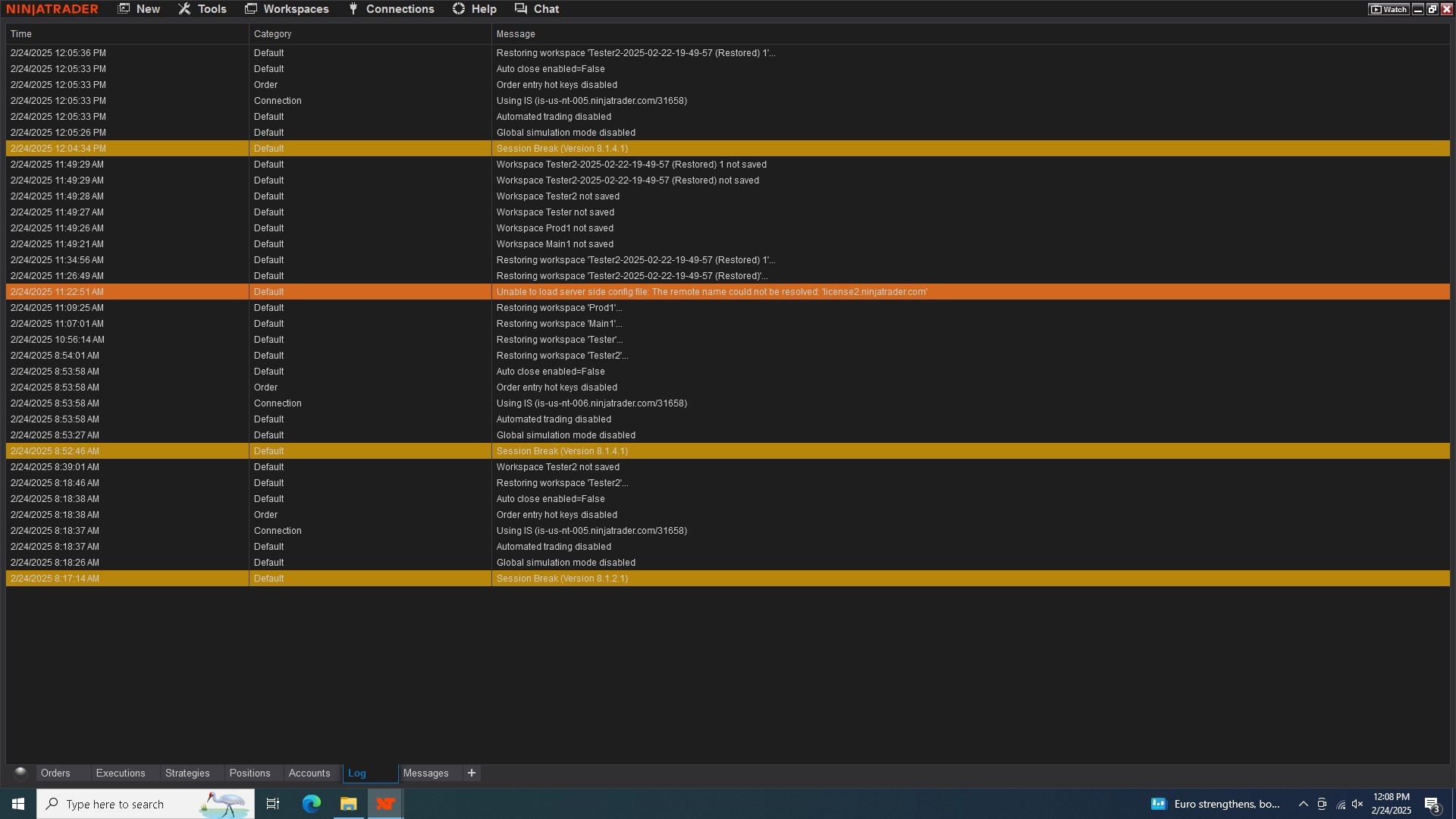1456x819 pixels.
Task: Expand the Connections menu
Action: point(391,9)
